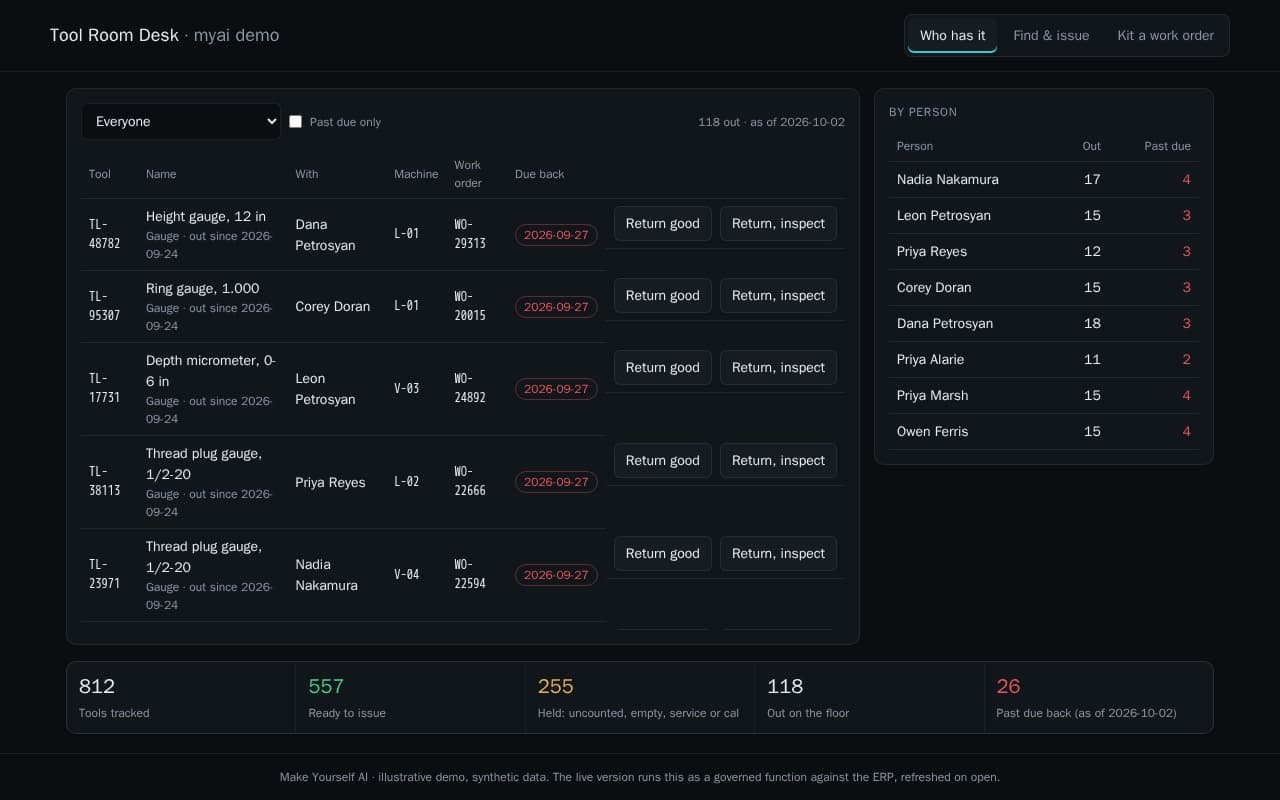Return, inspect the Thread plug gauge TL-38113
Viewport: 1280px width, 800px height.
tap(778, 461)
